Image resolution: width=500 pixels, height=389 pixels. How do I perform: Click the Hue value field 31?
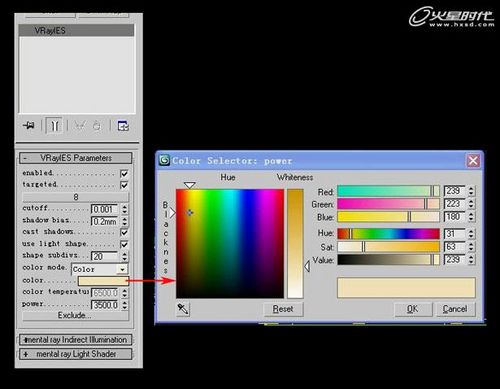click(x=455, y=234)
